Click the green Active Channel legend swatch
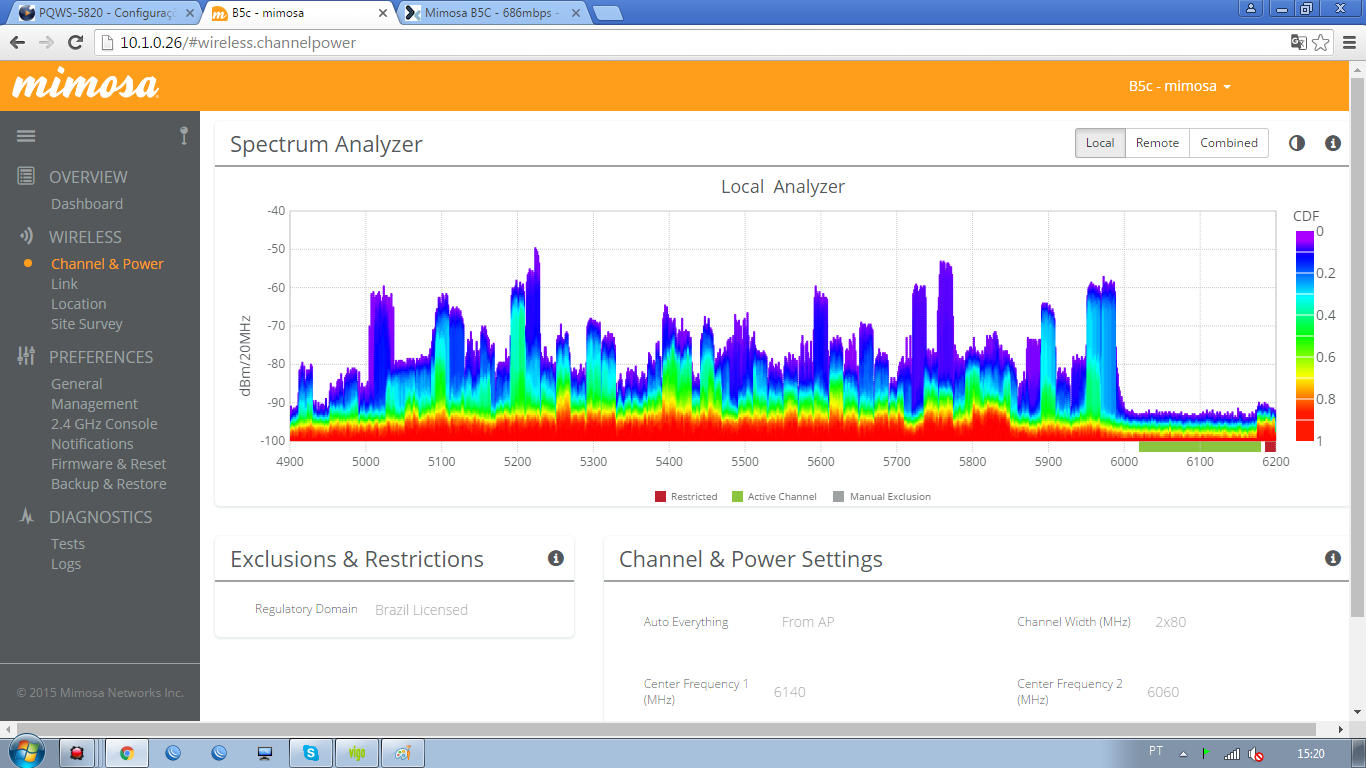 737,496
